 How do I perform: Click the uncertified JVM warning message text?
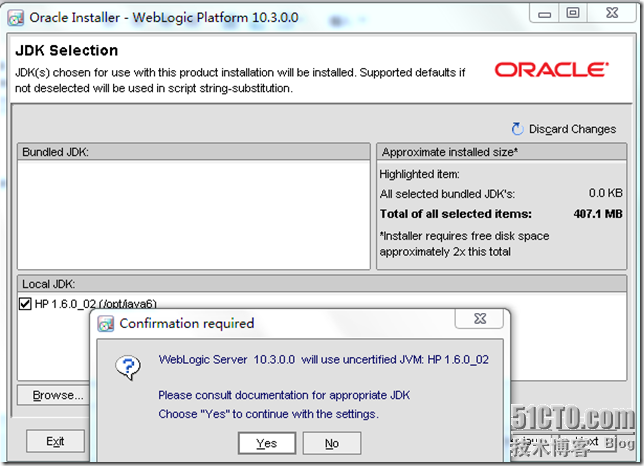[324, 360]
